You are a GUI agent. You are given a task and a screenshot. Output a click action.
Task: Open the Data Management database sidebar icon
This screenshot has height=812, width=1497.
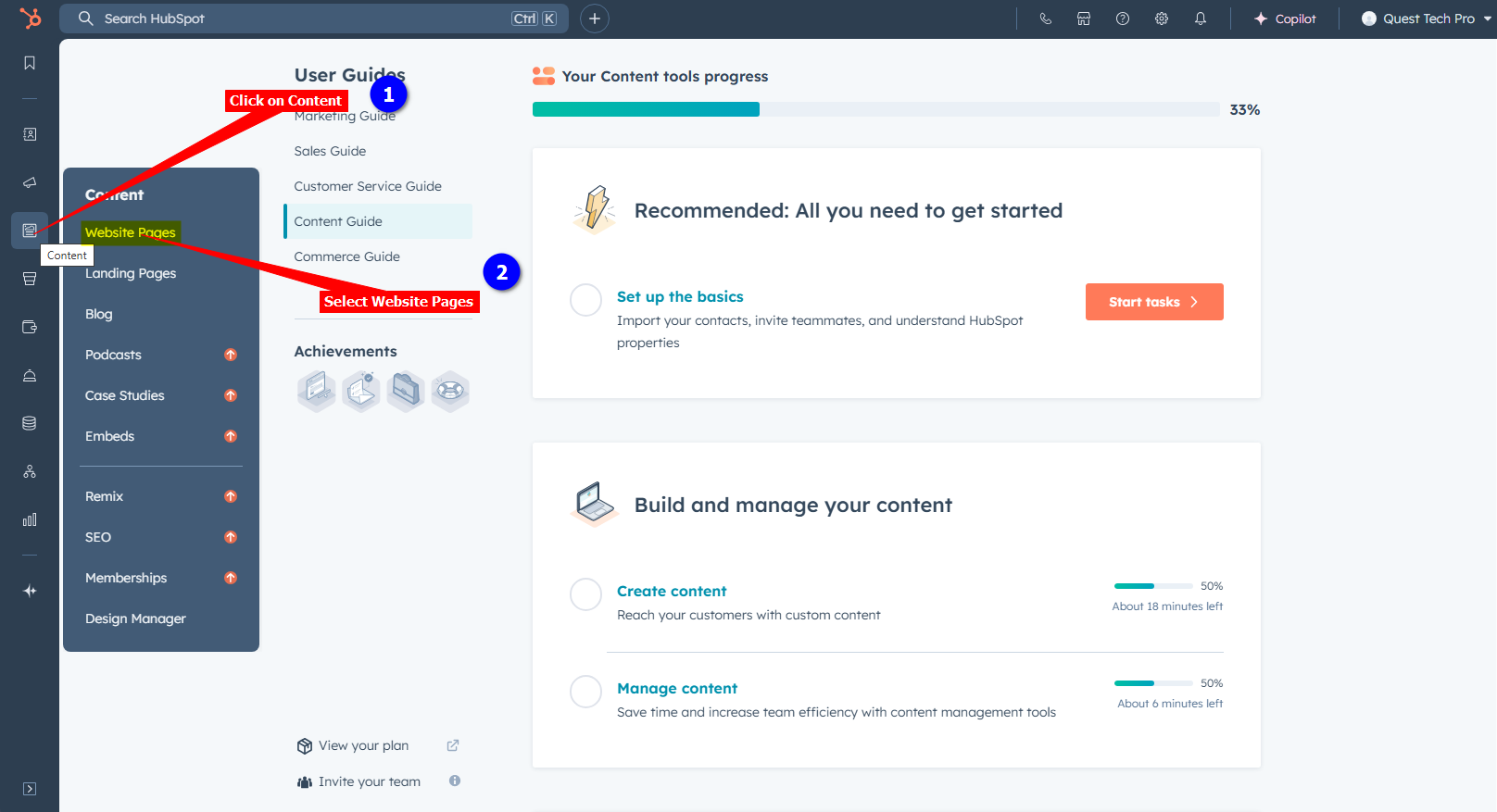pos(30,423)
